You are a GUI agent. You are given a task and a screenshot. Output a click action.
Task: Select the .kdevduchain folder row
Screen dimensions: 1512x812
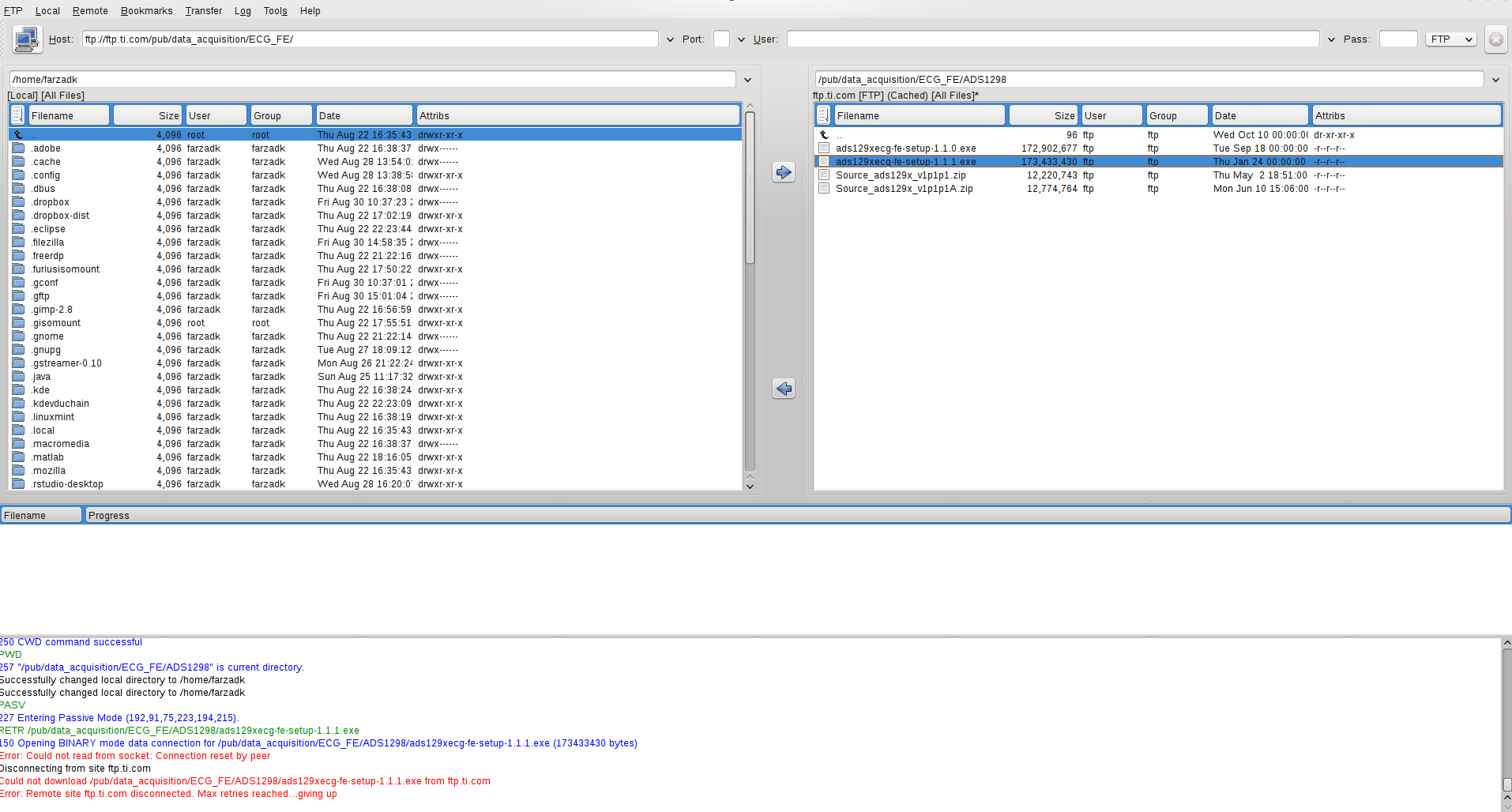(x=375, y=404)
